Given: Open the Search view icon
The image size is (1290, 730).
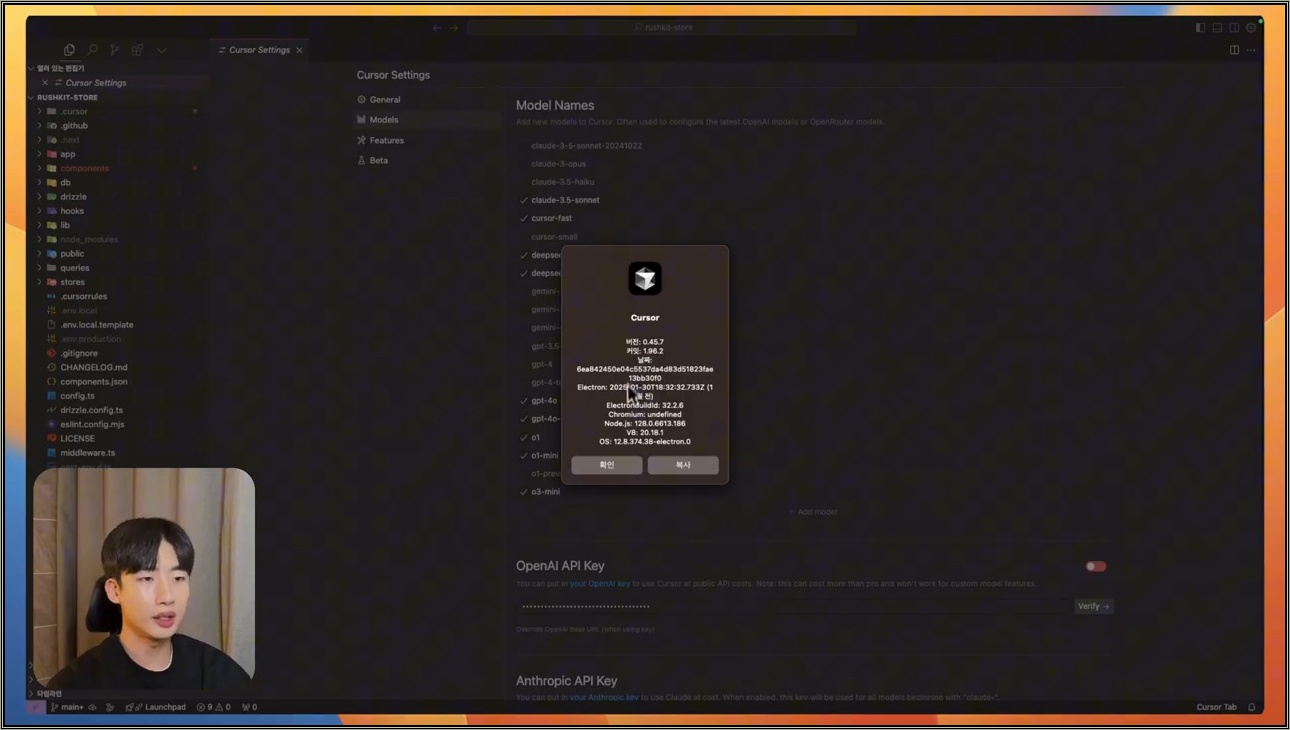Looking at the screenshot, I should point(92,50).
